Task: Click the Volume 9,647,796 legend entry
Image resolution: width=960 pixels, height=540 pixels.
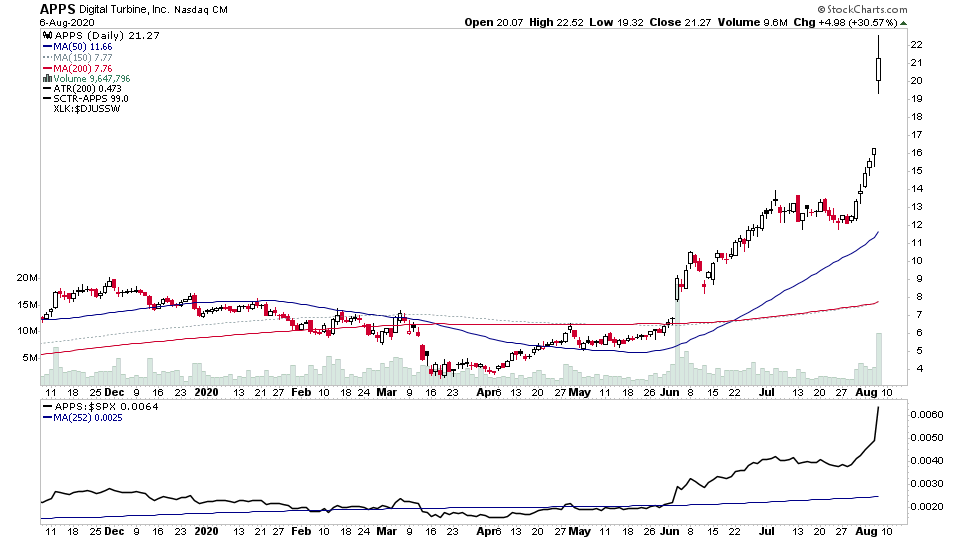Action: (92, 78)
